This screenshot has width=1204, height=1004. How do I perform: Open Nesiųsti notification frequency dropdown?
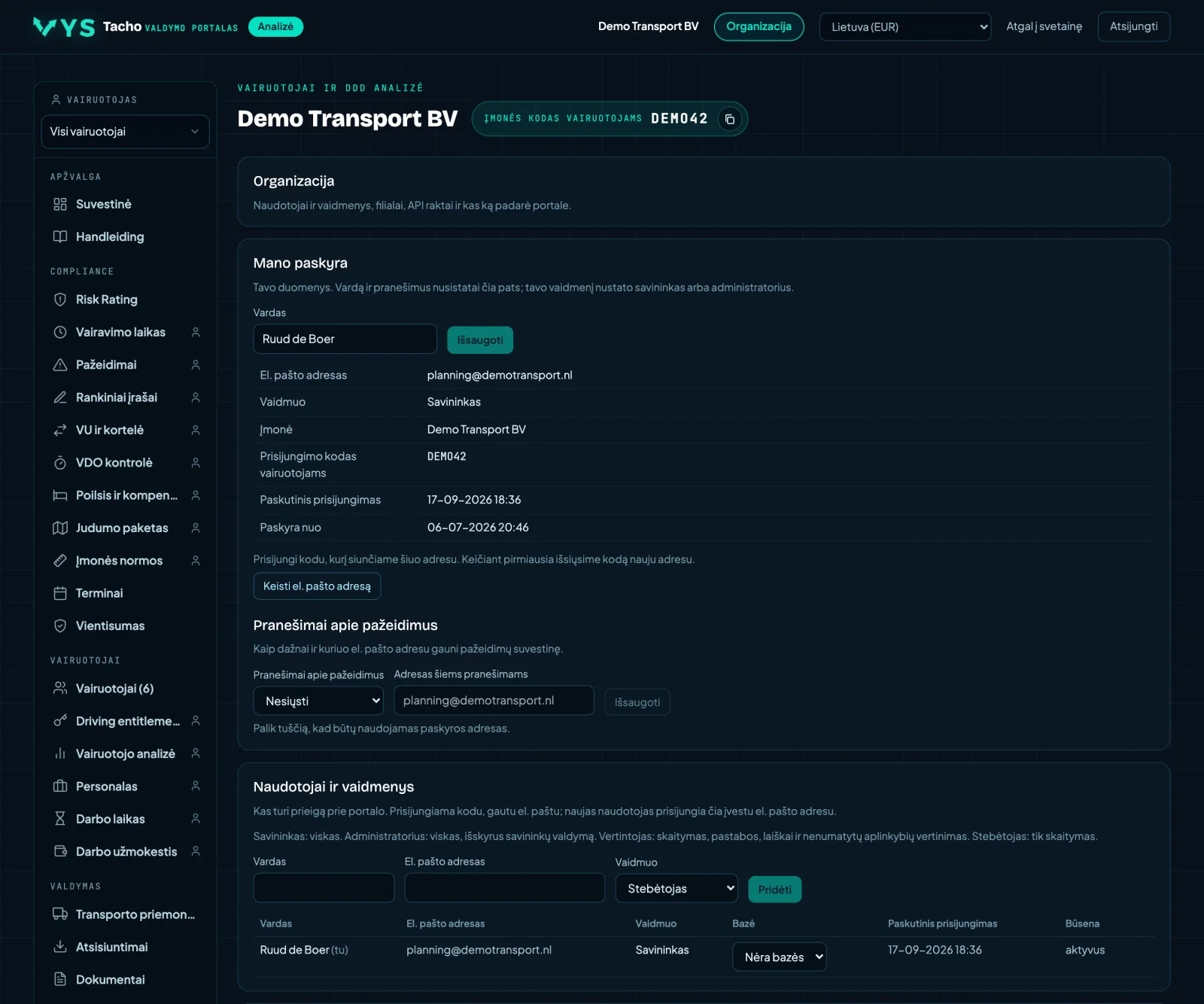[x=318, y=701]
